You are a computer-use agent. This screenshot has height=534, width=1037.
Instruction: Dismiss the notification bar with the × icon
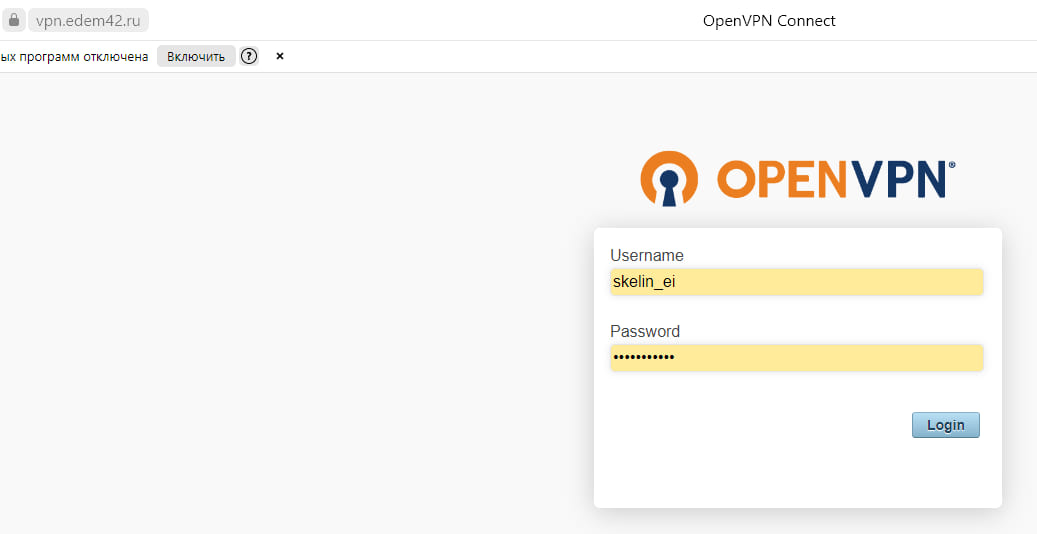(x=280, y=56)
